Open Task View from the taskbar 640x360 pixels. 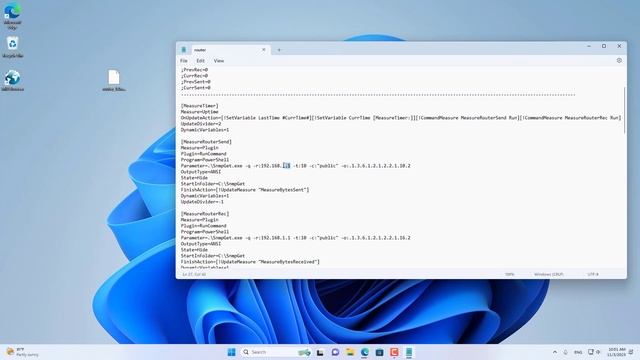pos(320,352)
